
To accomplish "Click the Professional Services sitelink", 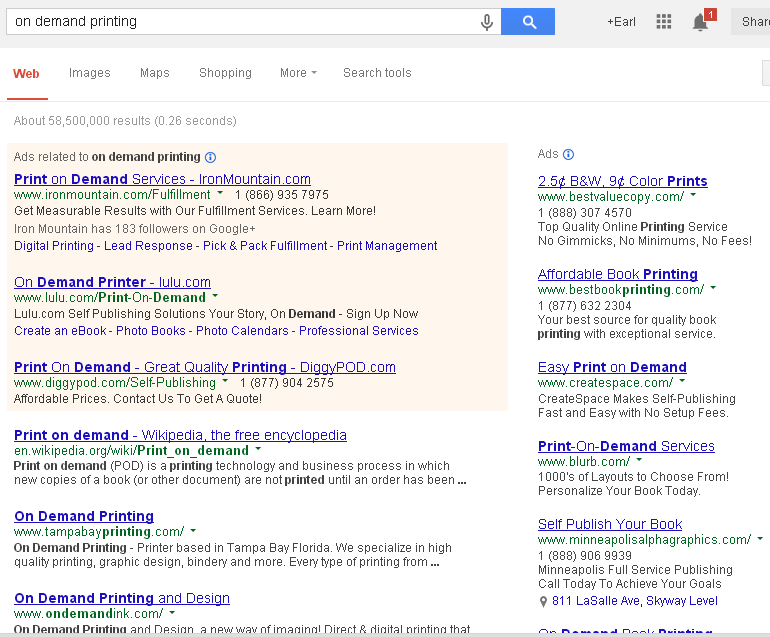I will (x=359, y=331).
